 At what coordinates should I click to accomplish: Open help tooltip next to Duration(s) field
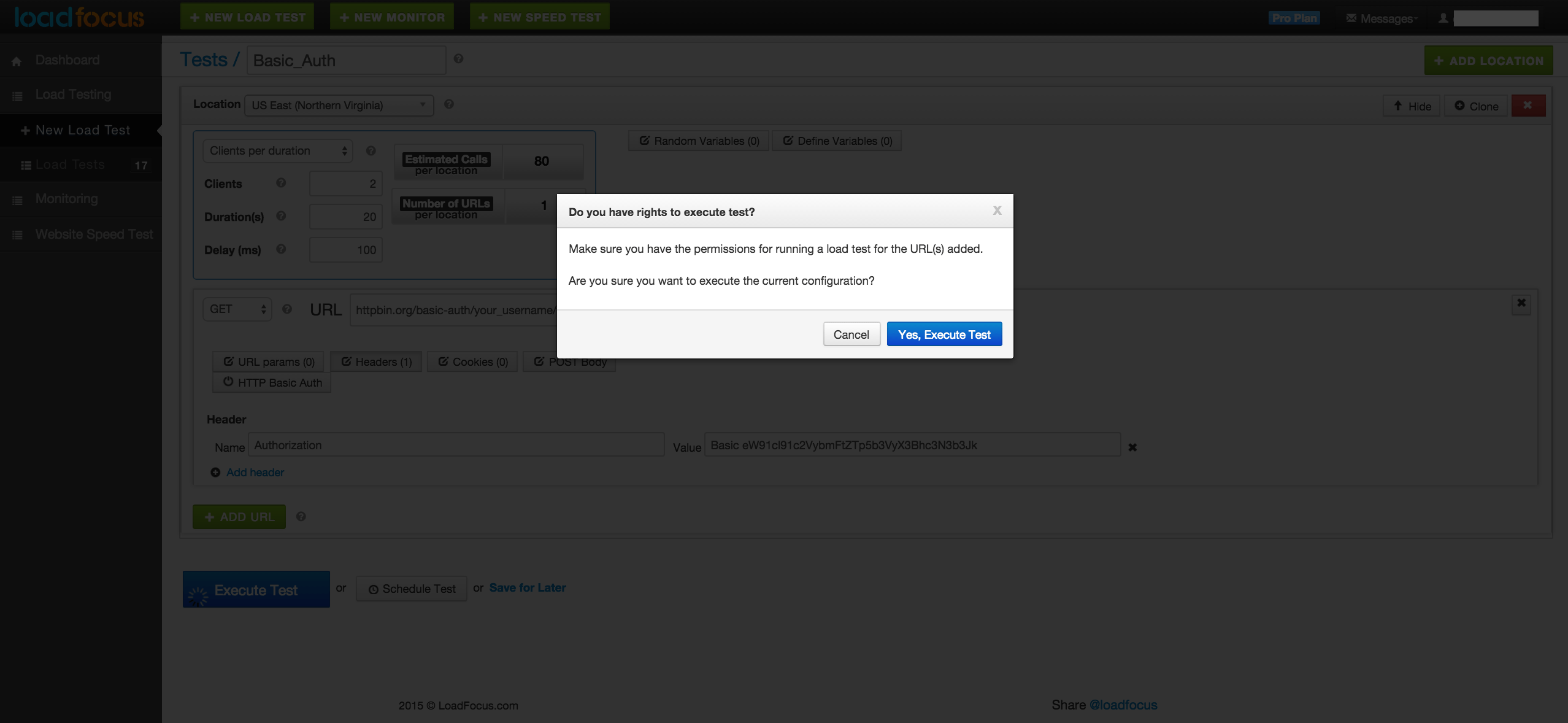click(280, 215)
